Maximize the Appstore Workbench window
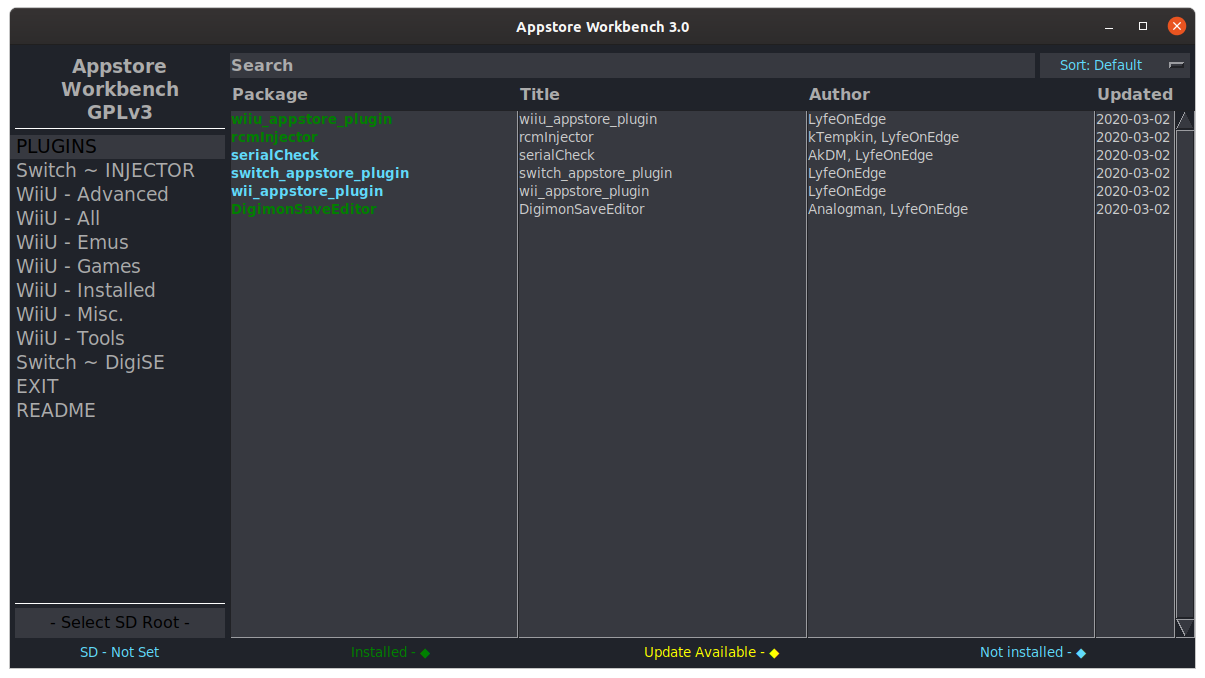Viewport: 1205px width, 678px height. click(1143, 27)
